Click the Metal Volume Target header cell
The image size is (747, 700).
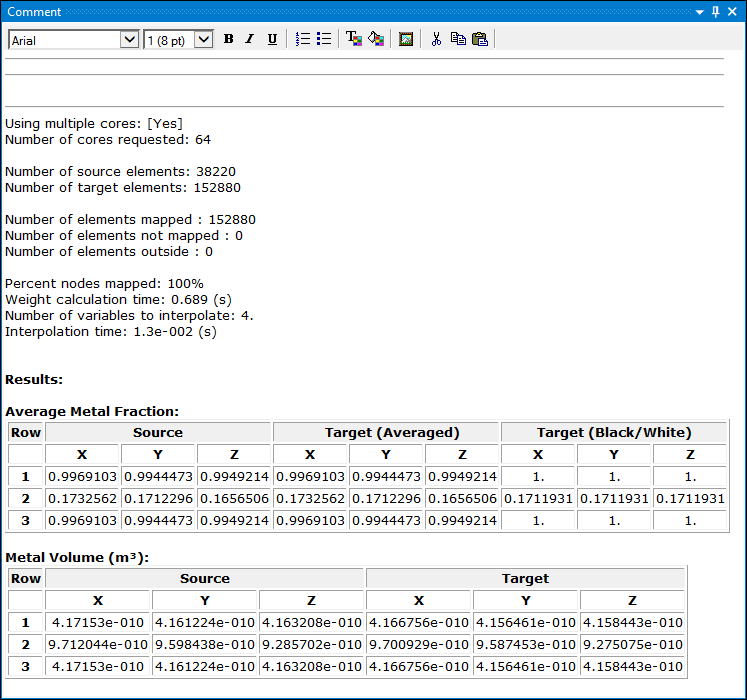[525, 578]
